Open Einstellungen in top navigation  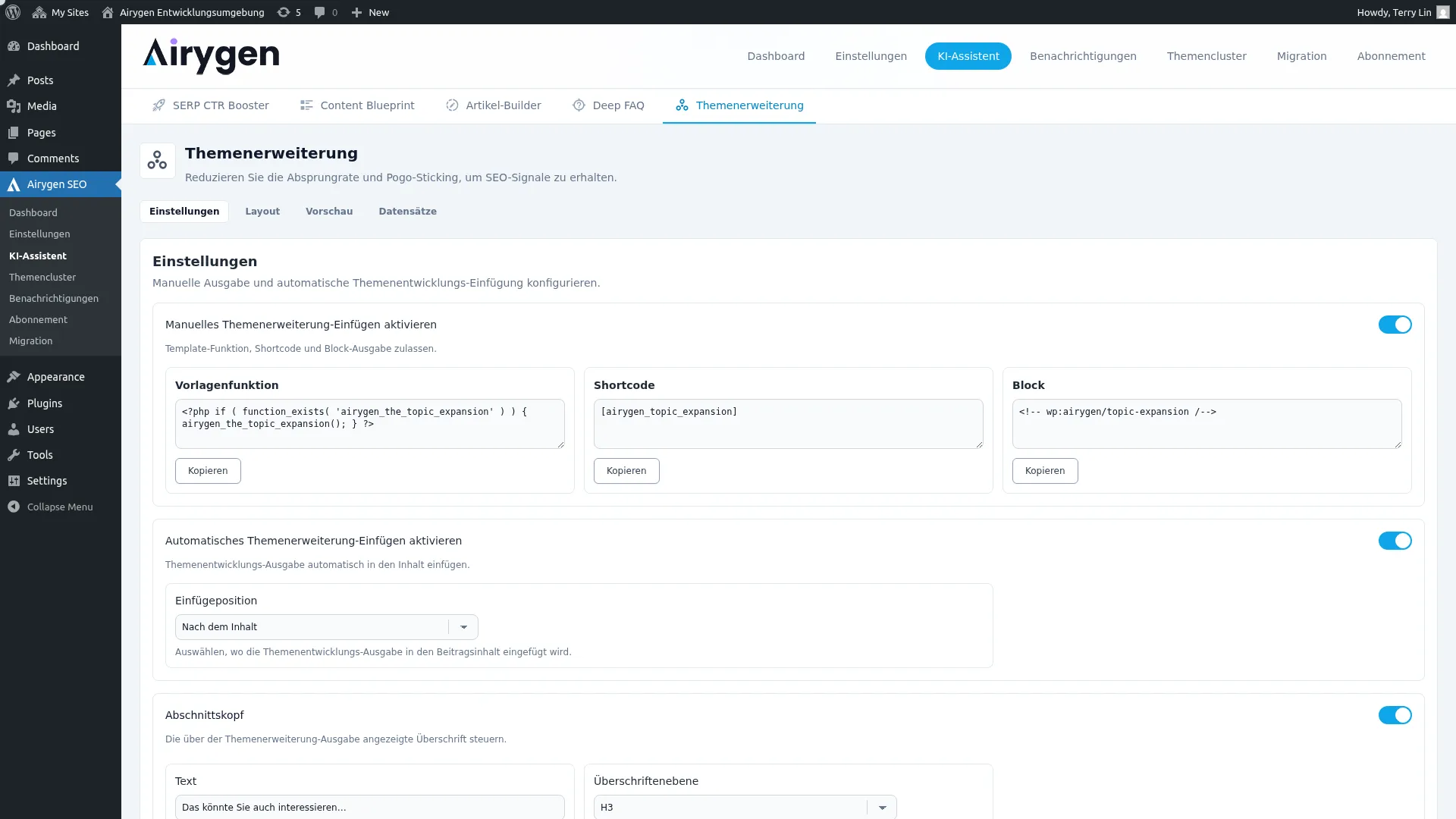pyautogui.click(x=871, y=56)
